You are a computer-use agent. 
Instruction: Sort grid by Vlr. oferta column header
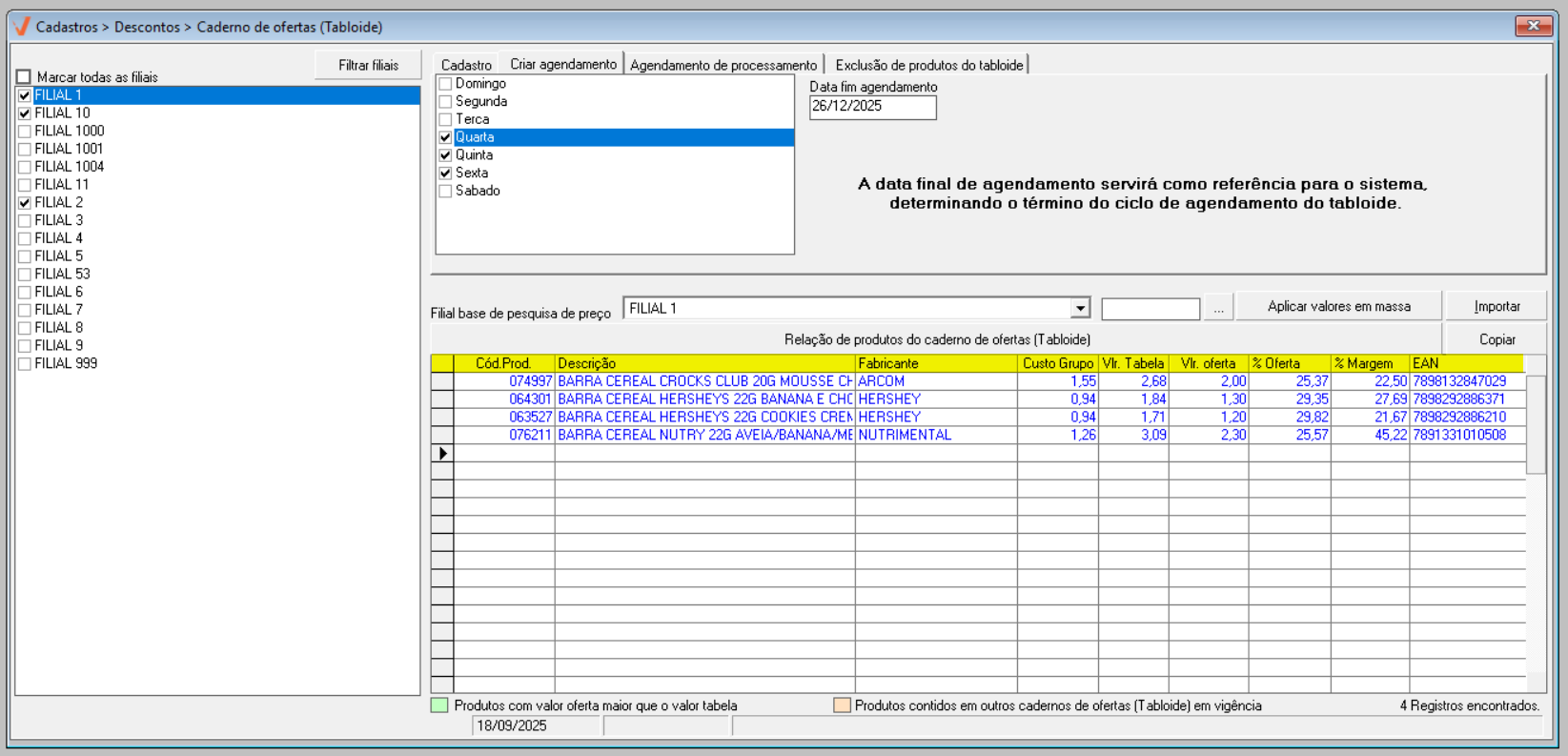(1208, 363)
